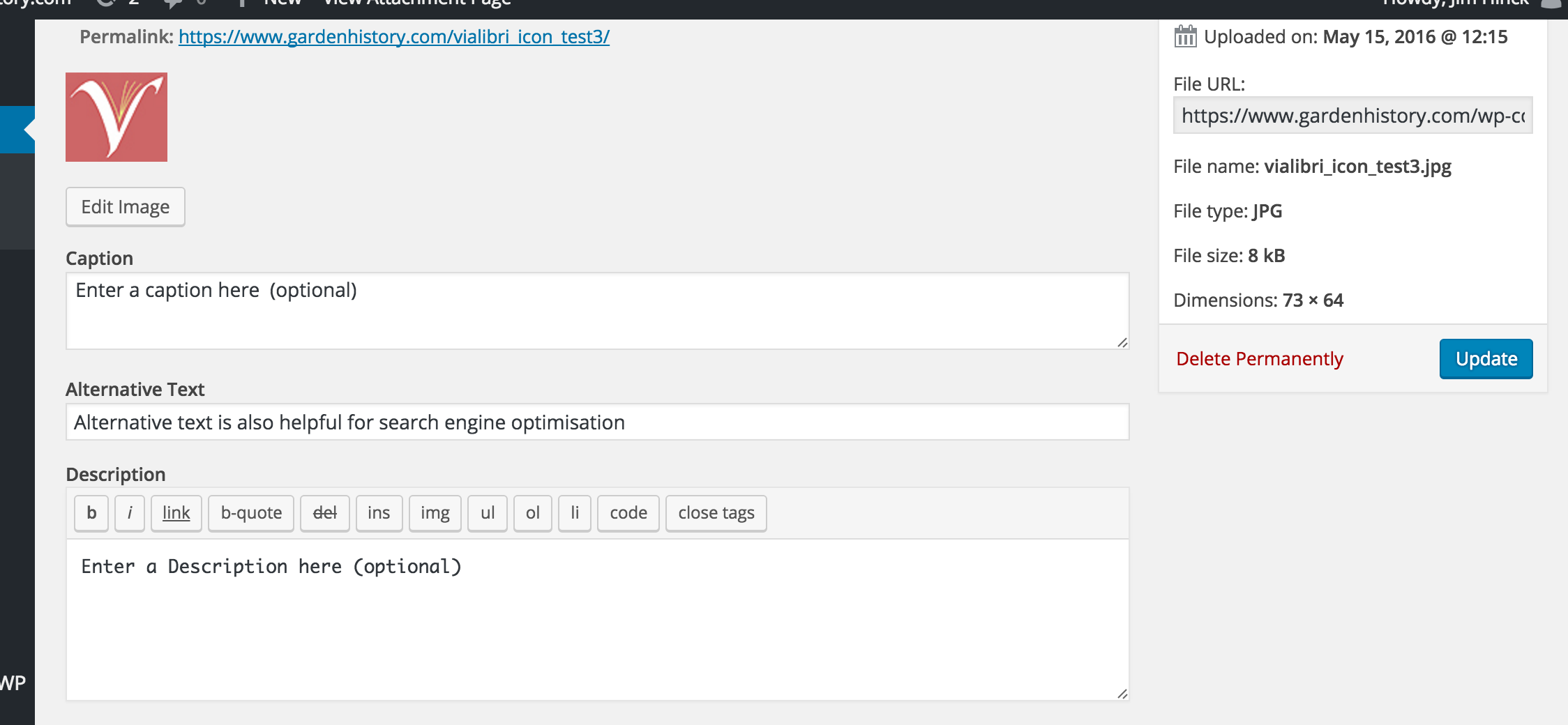Click the ins quicktag button
Viewport: 1568px width, 725px height.
[379, 513]
